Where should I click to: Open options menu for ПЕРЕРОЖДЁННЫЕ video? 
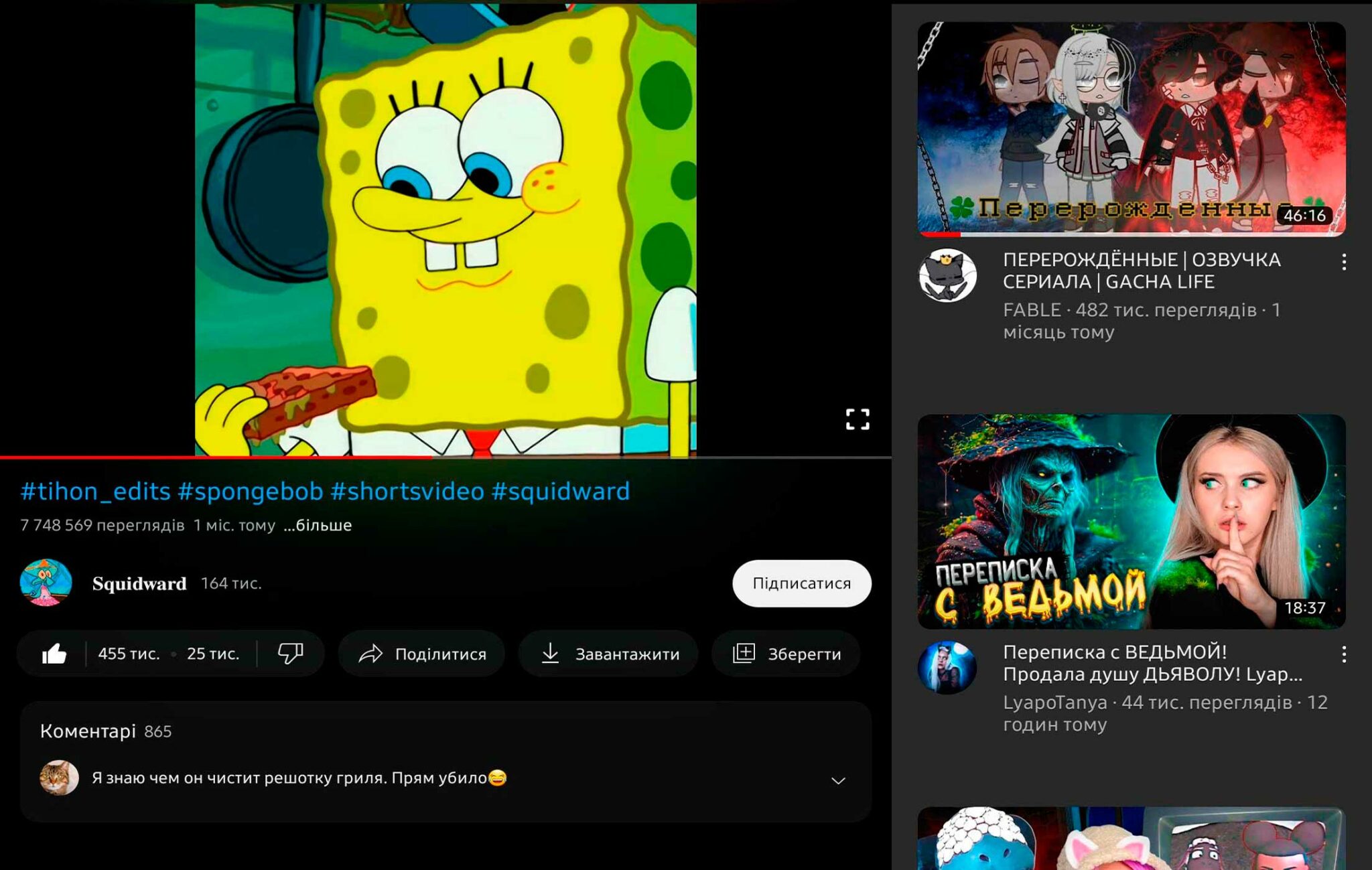(x=1344, y=262)
